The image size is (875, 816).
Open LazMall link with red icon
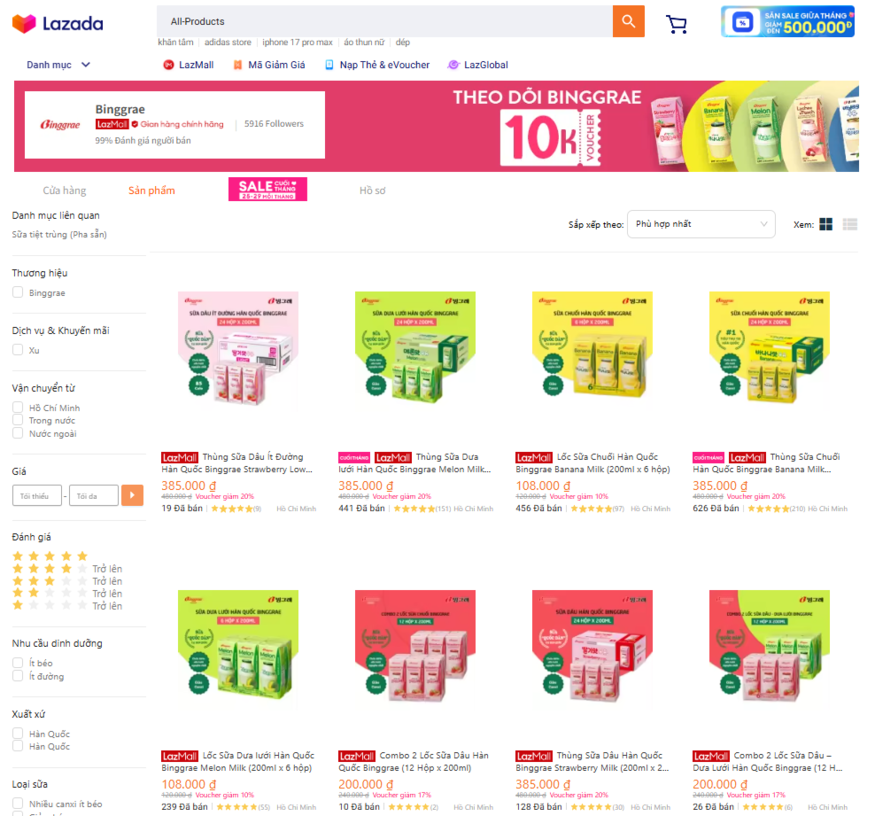(x=188, y=65)
